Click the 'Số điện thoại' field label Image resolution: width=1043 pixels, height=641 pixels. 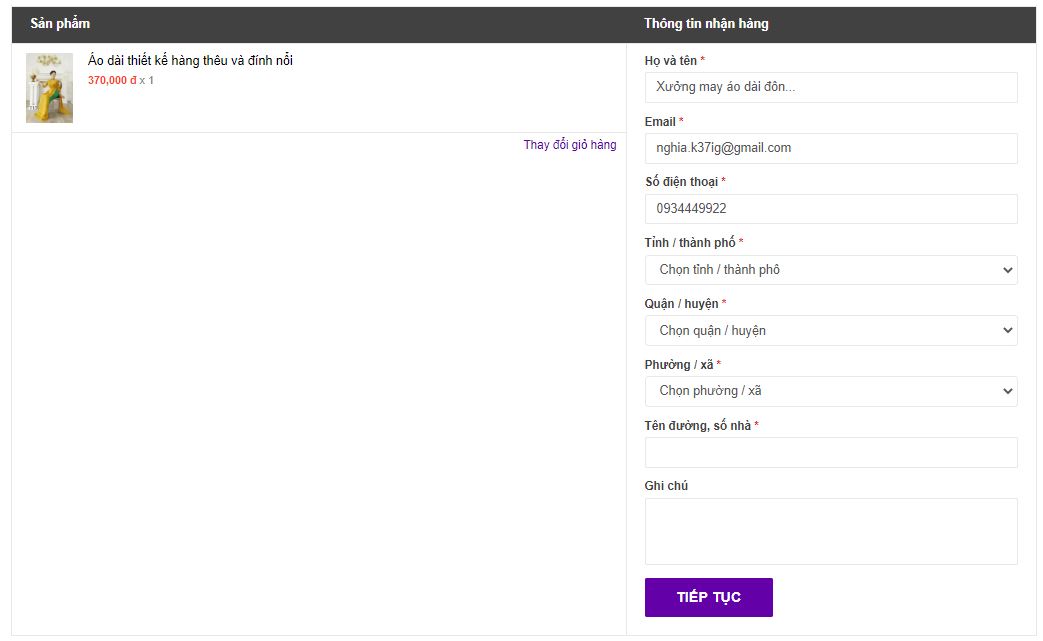pos(681,182)
